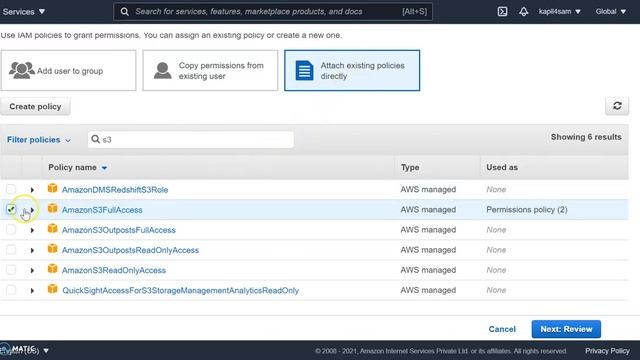The width and height of the screenshot is (640, 360).
Task: Open the AmazonS3ReadOnlyAccess policy link
Action: pyautogui.click(x=114, y=270)
